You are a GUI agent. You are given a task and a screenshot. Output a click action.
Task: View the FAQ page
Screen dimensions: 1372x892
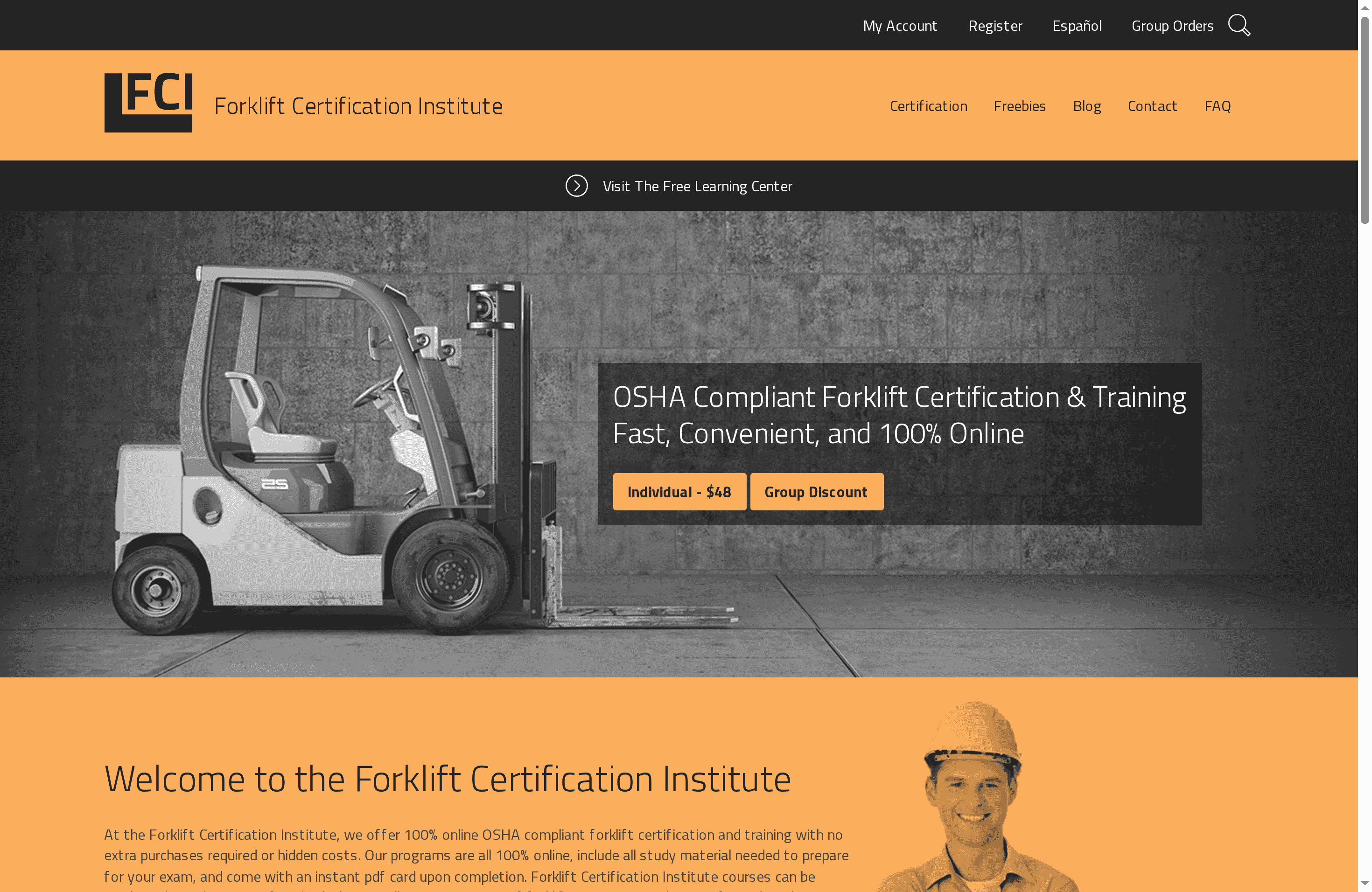click(1217, 106)
